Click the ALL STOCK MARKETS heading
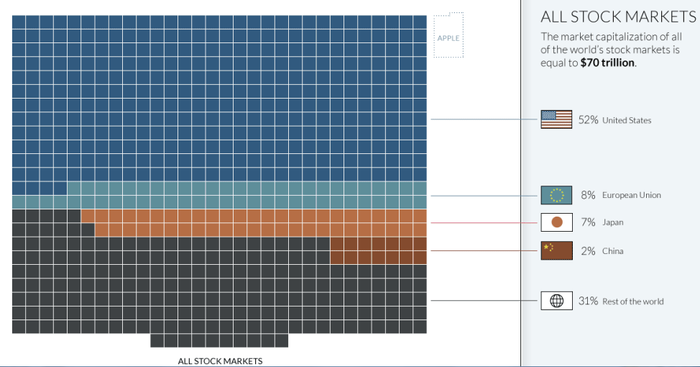 click(618, 17)
